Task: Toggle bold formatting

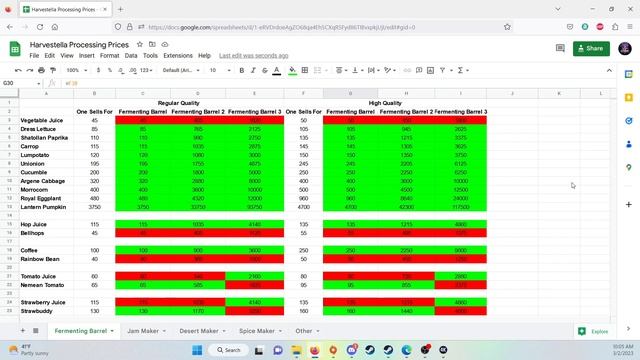Action: click(242, 71)
